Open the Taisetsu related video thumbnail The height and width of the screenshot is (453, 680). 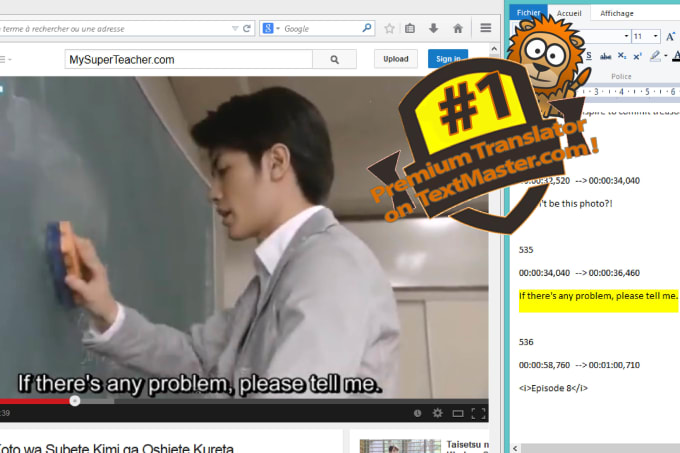[x=399, y=446]
